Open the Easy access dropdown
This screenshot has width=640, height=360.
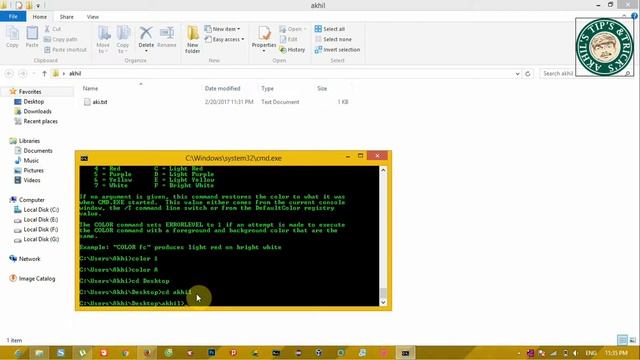point(224,39)
